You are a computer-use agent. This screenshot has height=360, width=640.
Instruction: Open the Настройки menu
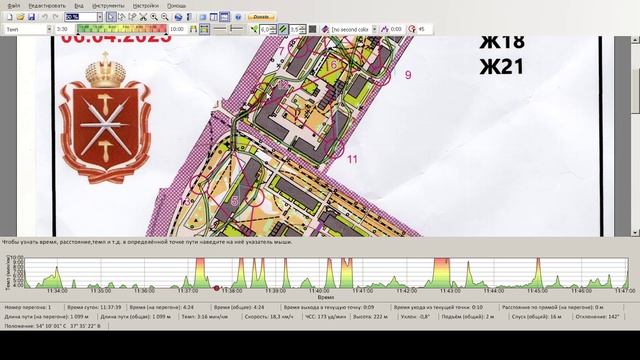coord(146,6)
